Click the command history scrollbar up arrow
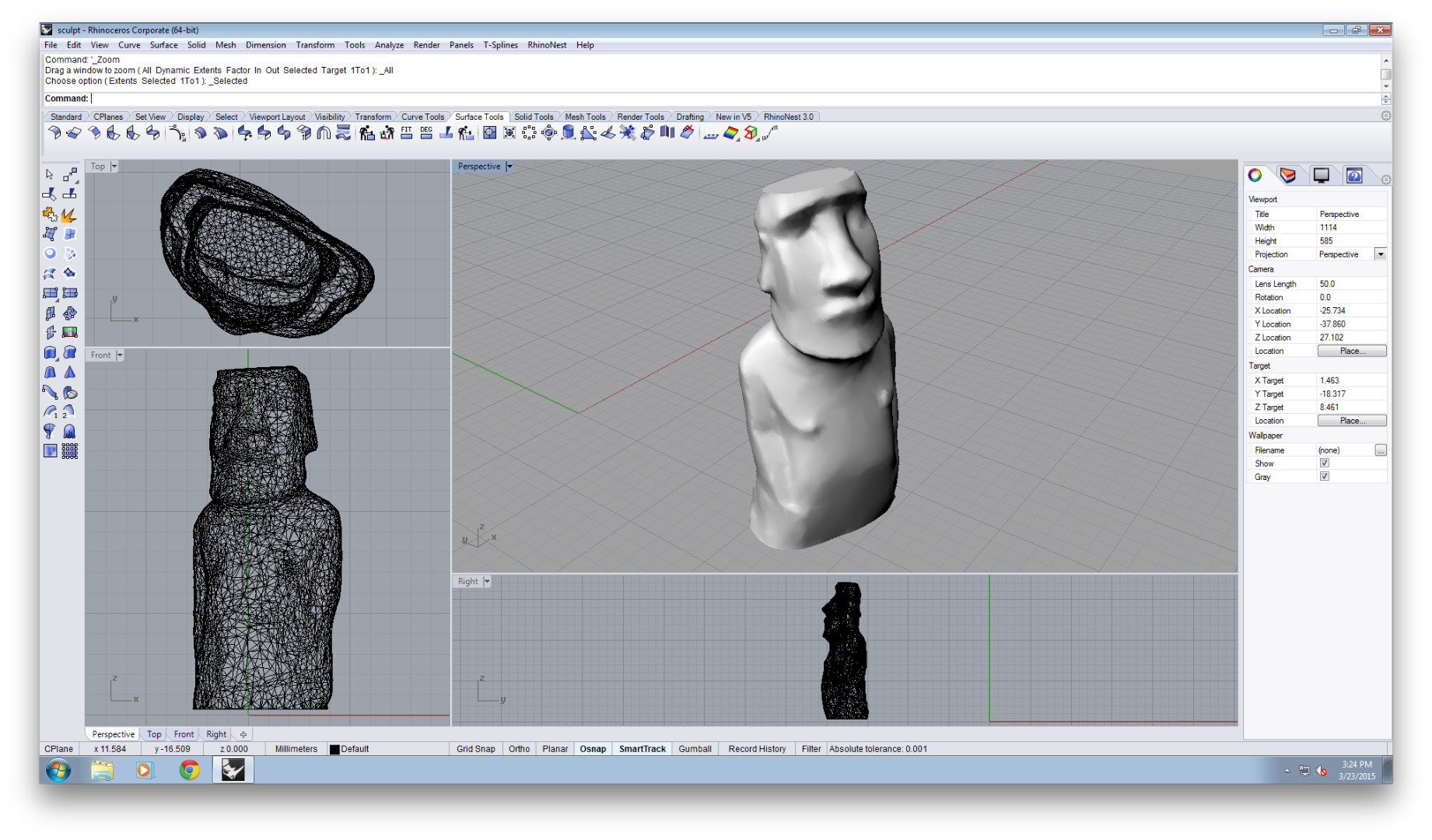1432x840 pixels. point(1386,60)
